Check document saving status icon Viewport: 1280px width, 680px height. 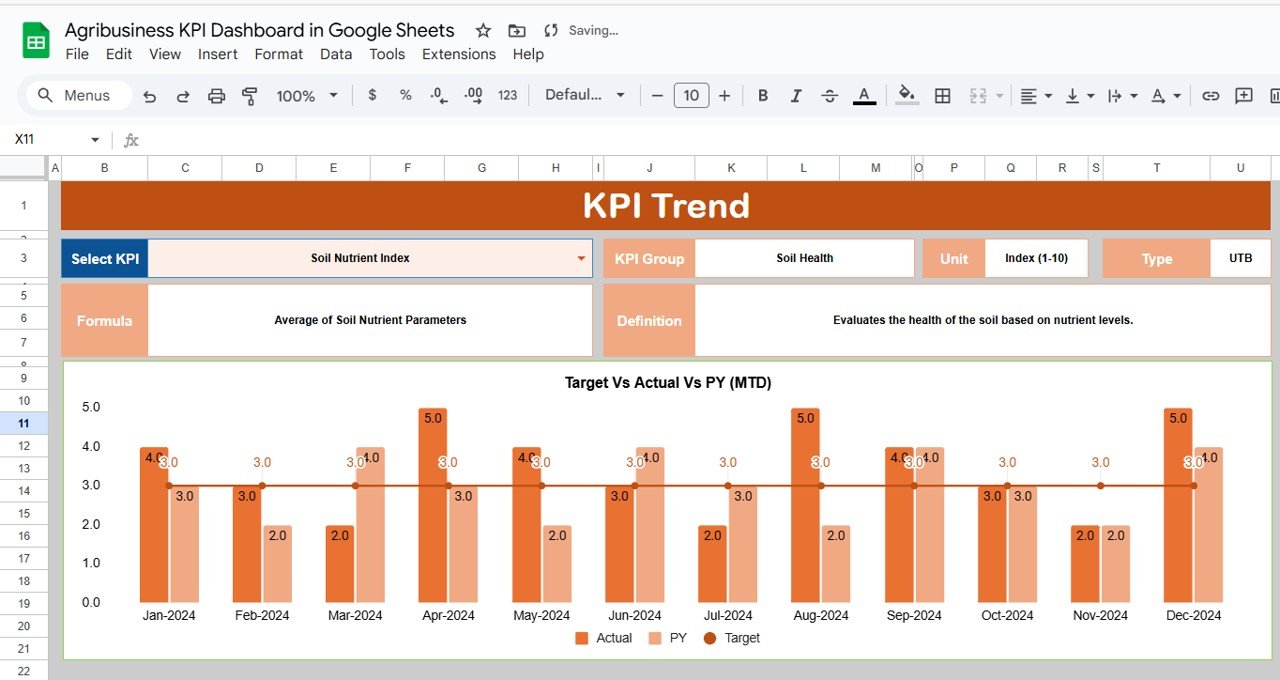point(550,31)
